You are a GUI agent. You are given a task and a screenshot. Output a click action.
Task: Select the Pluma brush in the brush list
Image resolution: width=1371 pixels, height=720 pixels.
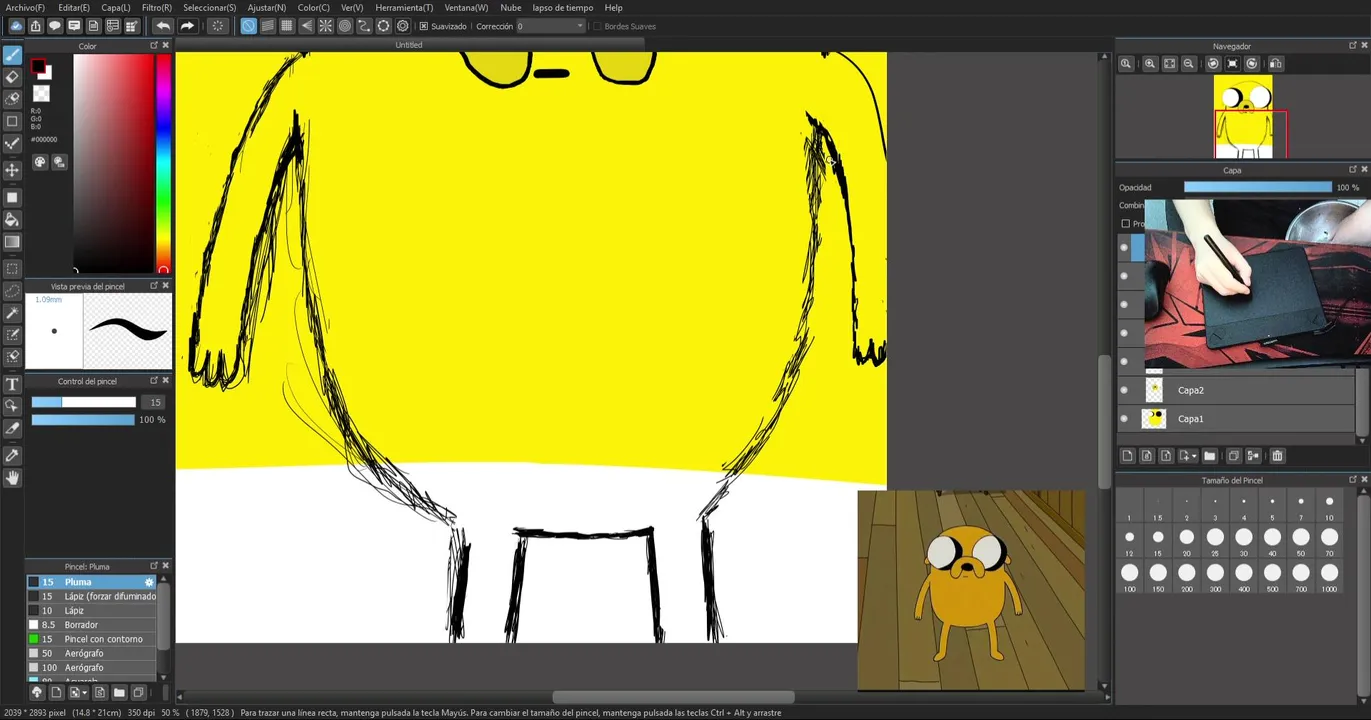(92, 582)
